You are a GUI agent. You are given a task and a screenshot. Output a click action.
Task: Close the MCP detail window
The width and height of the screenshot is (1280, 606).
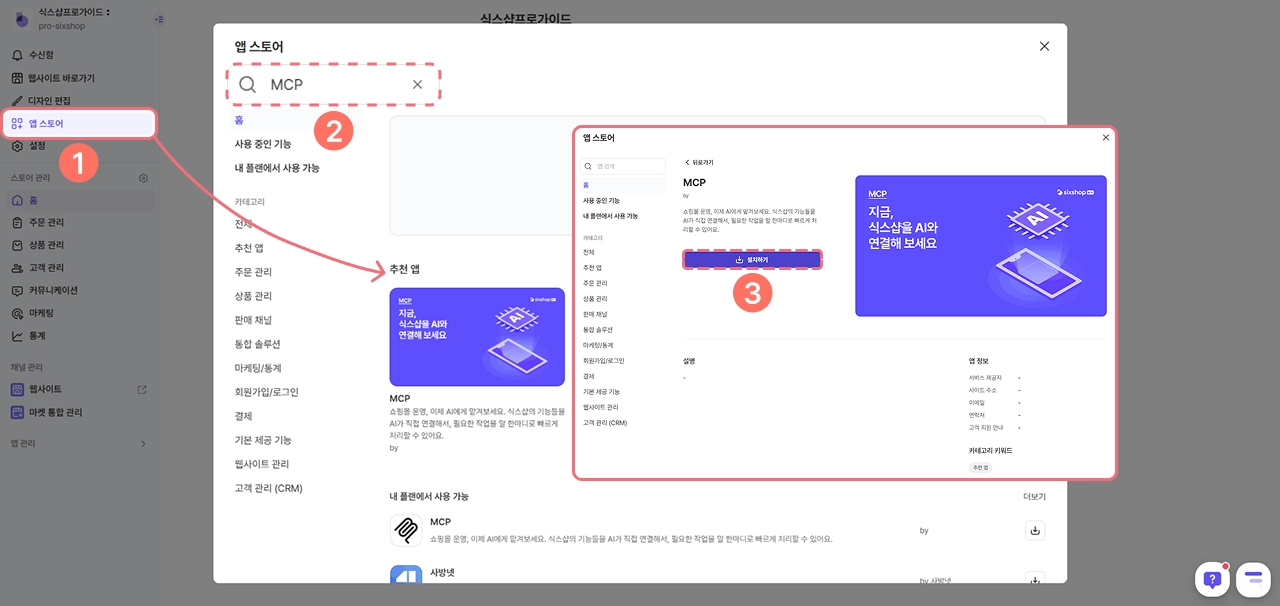point(1105,138)
